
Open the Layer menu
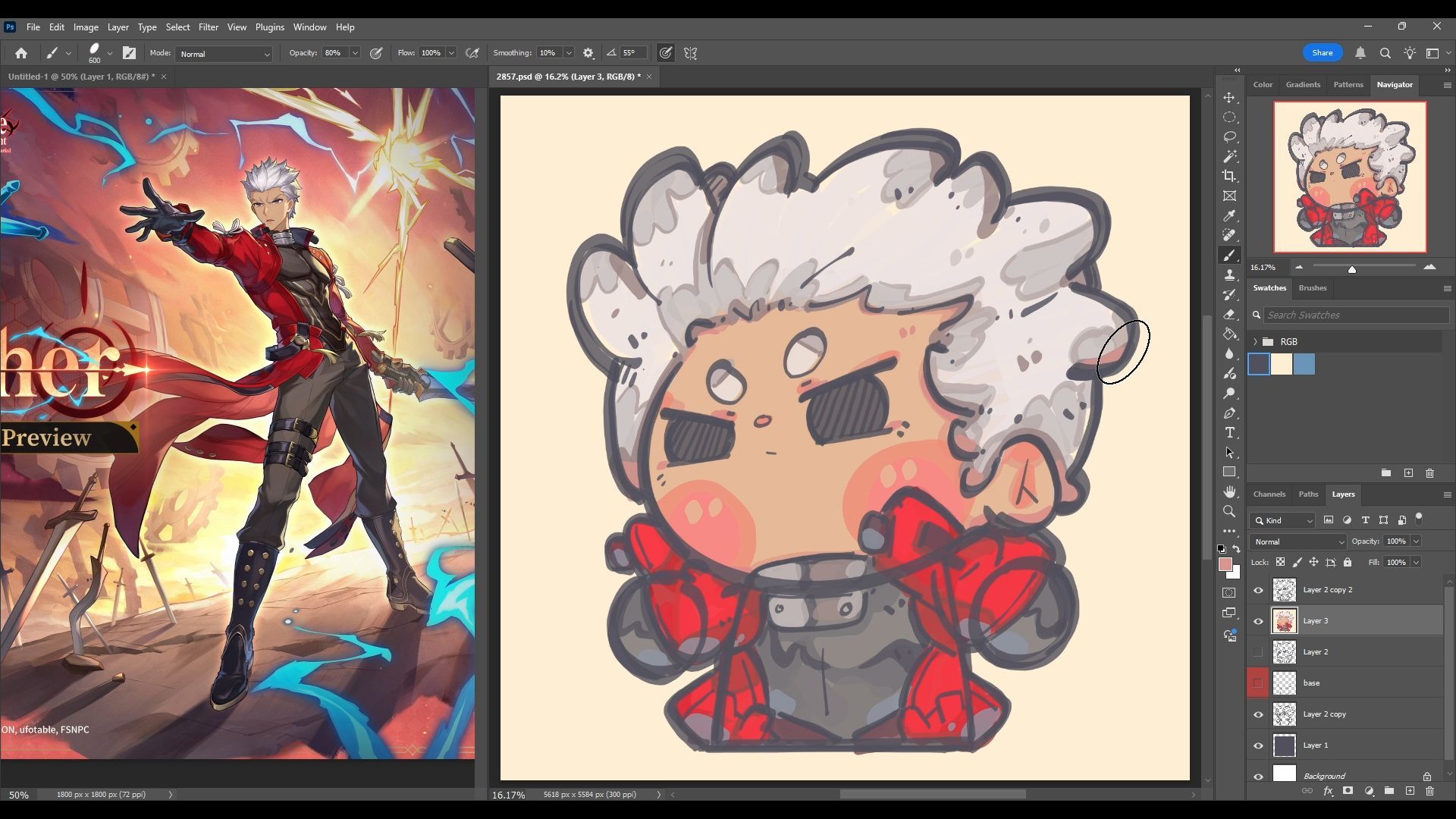coord(118,27)
